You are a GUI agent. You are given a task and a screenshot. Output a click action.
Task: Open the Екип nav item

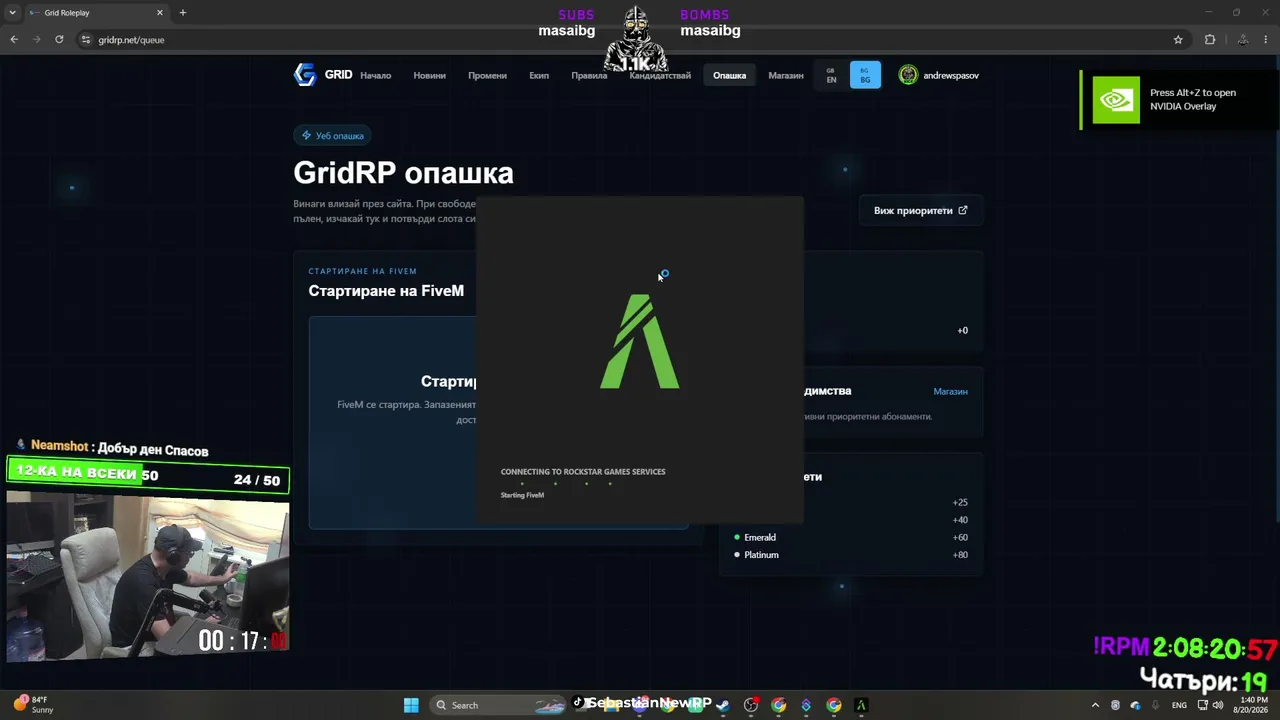tap(539, 76)
